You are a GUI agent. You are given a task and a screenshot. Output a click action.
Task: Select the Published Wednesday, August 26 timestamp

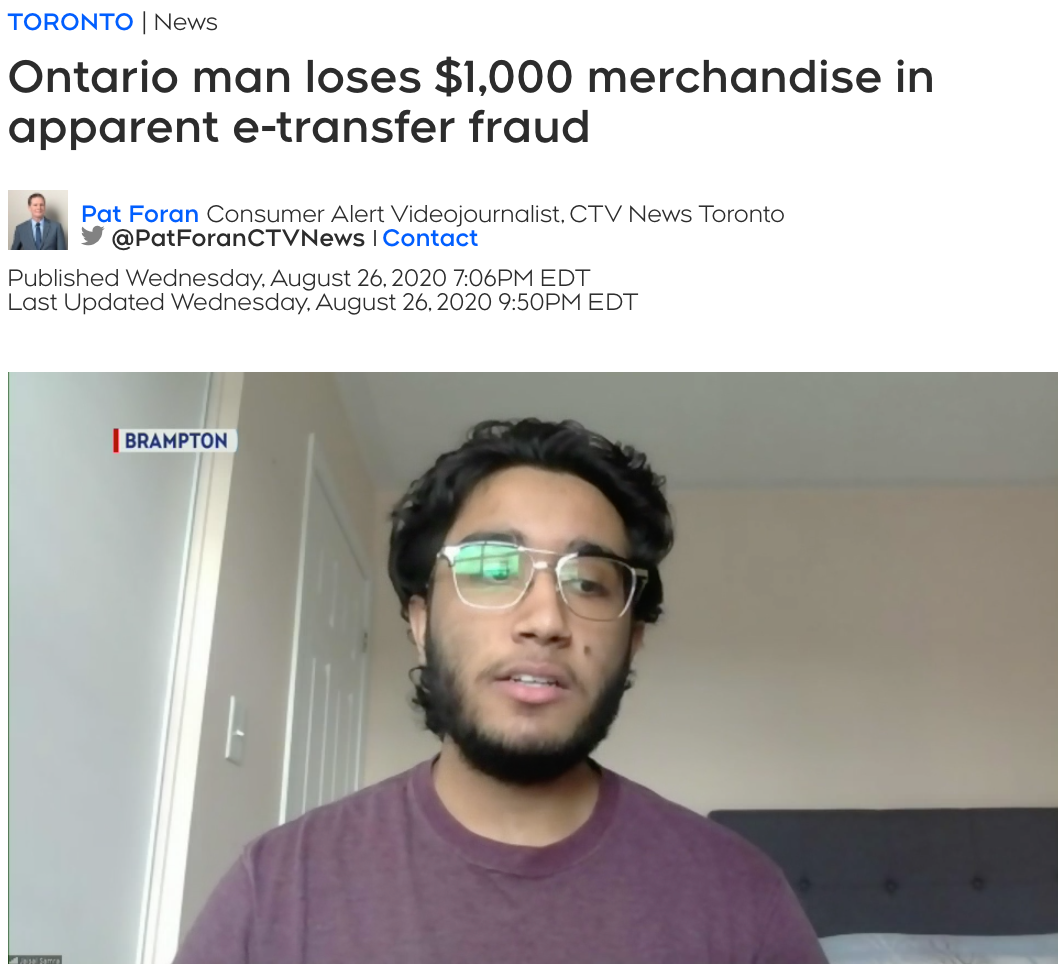[299, 278]
